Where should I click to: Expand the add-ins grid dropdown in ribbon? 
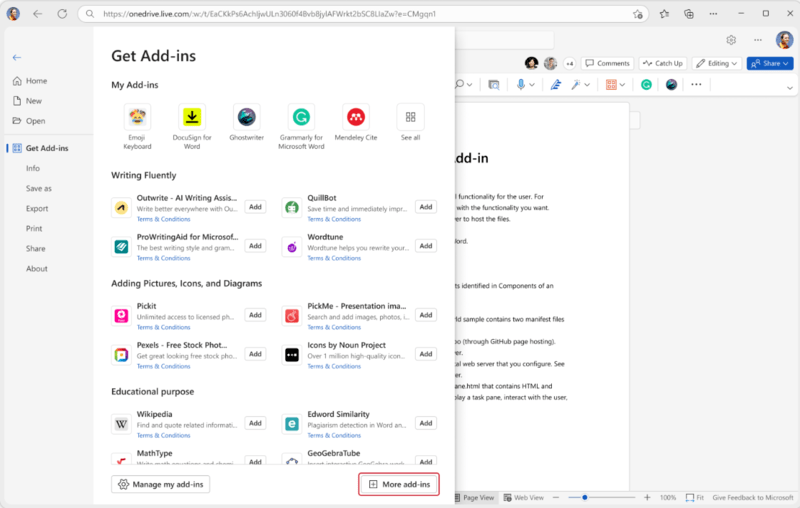pyautogui.click(x=622, y=85)
